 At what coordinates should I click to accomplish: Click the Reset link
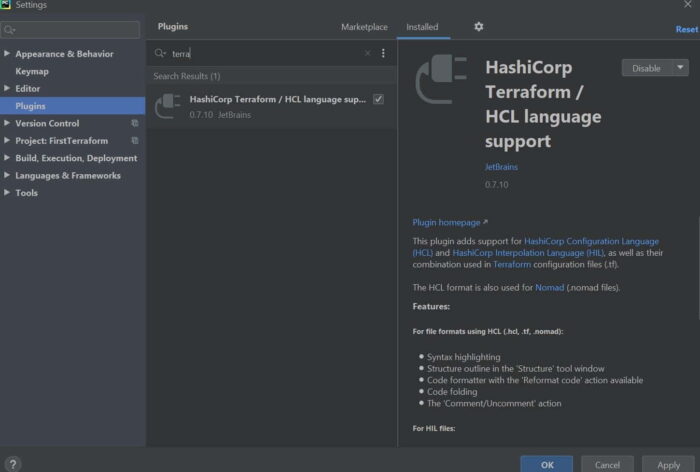click(x=687, y=29)
